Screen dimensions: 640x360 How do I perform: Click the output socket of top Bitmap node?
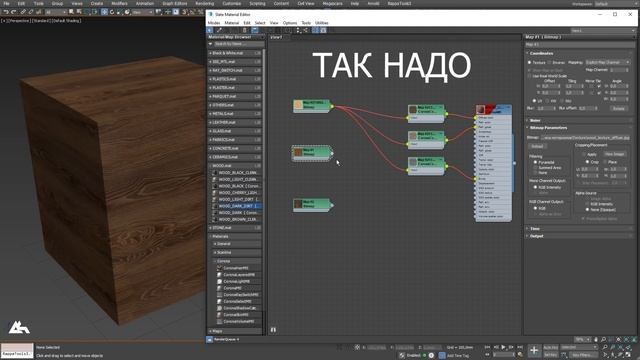[x=332, y=107]
